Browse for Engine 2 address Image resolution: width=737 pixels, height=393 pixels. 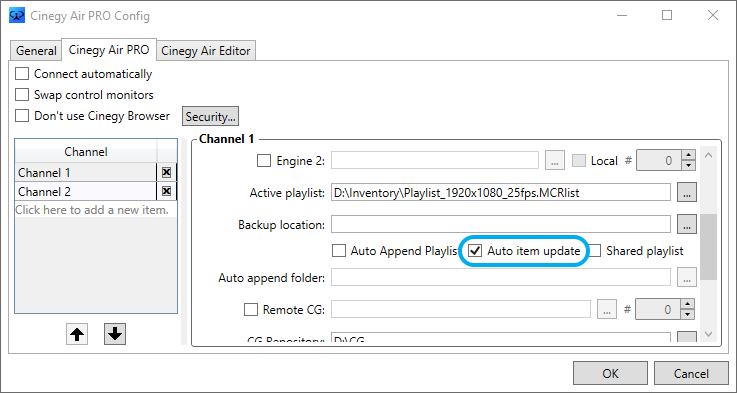(x=555, y=160)
